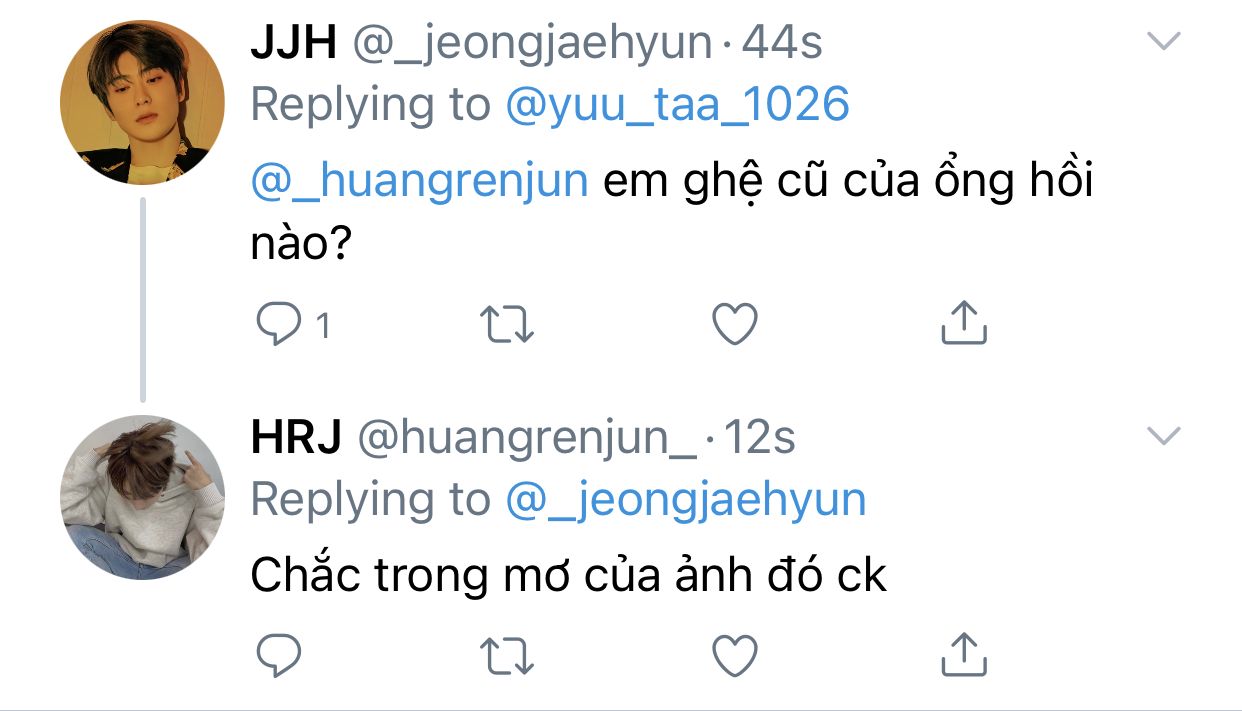Open @_jeongjaehyun link in HRJ's reply
Viewport: 1242px width, 711px height.
686,500
